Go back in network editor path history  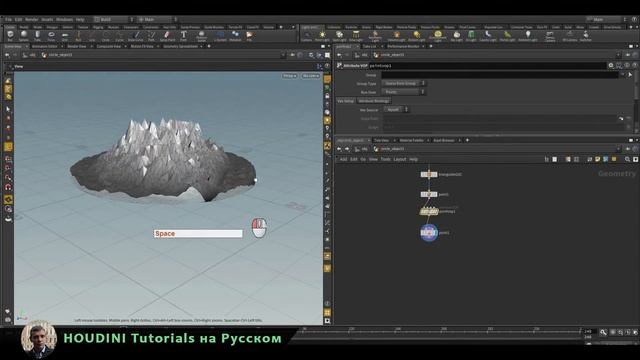[x=339, y=149]
